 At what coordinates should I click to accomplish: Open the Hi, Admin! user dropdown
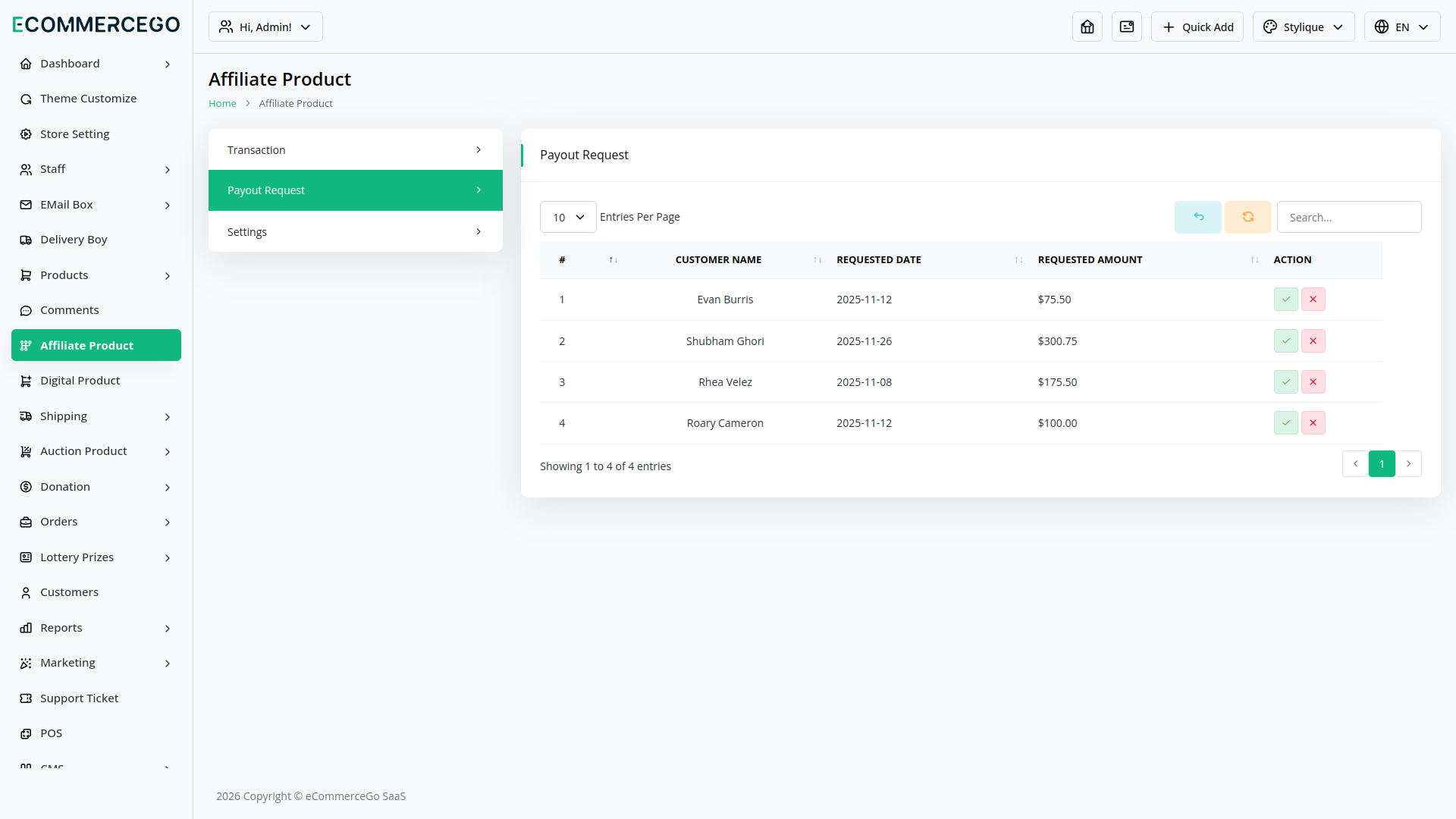point(265,27)
